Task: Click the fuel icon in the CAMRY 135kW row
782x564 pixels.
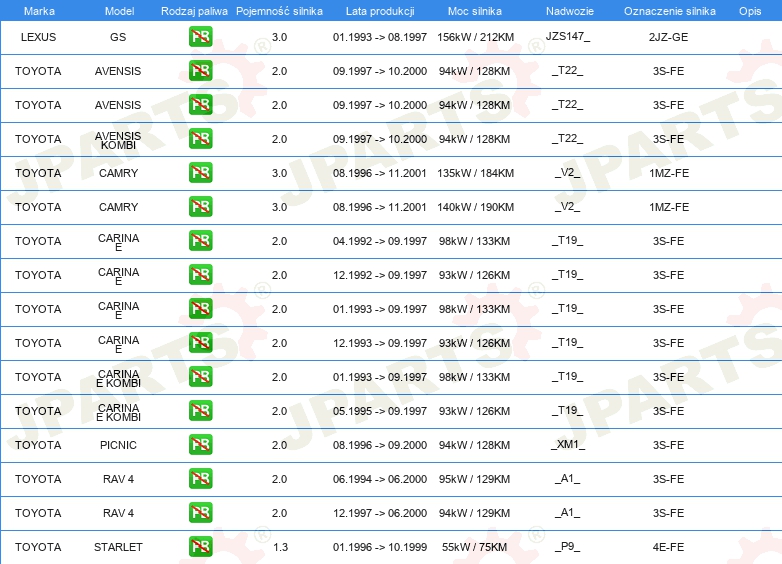Action: coord(200,173)
